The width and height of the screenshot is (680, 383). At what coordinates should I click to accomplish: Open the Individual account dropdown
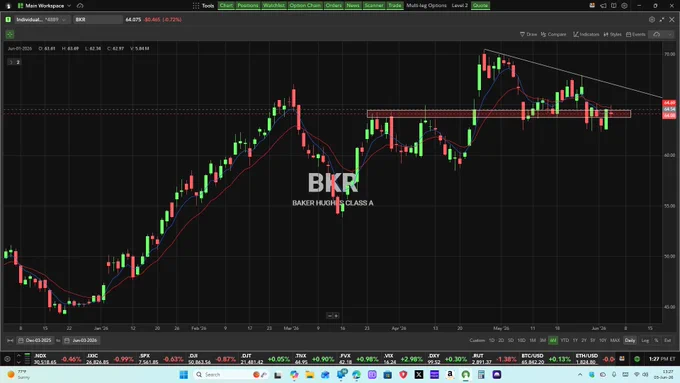[x=41, y=20]
